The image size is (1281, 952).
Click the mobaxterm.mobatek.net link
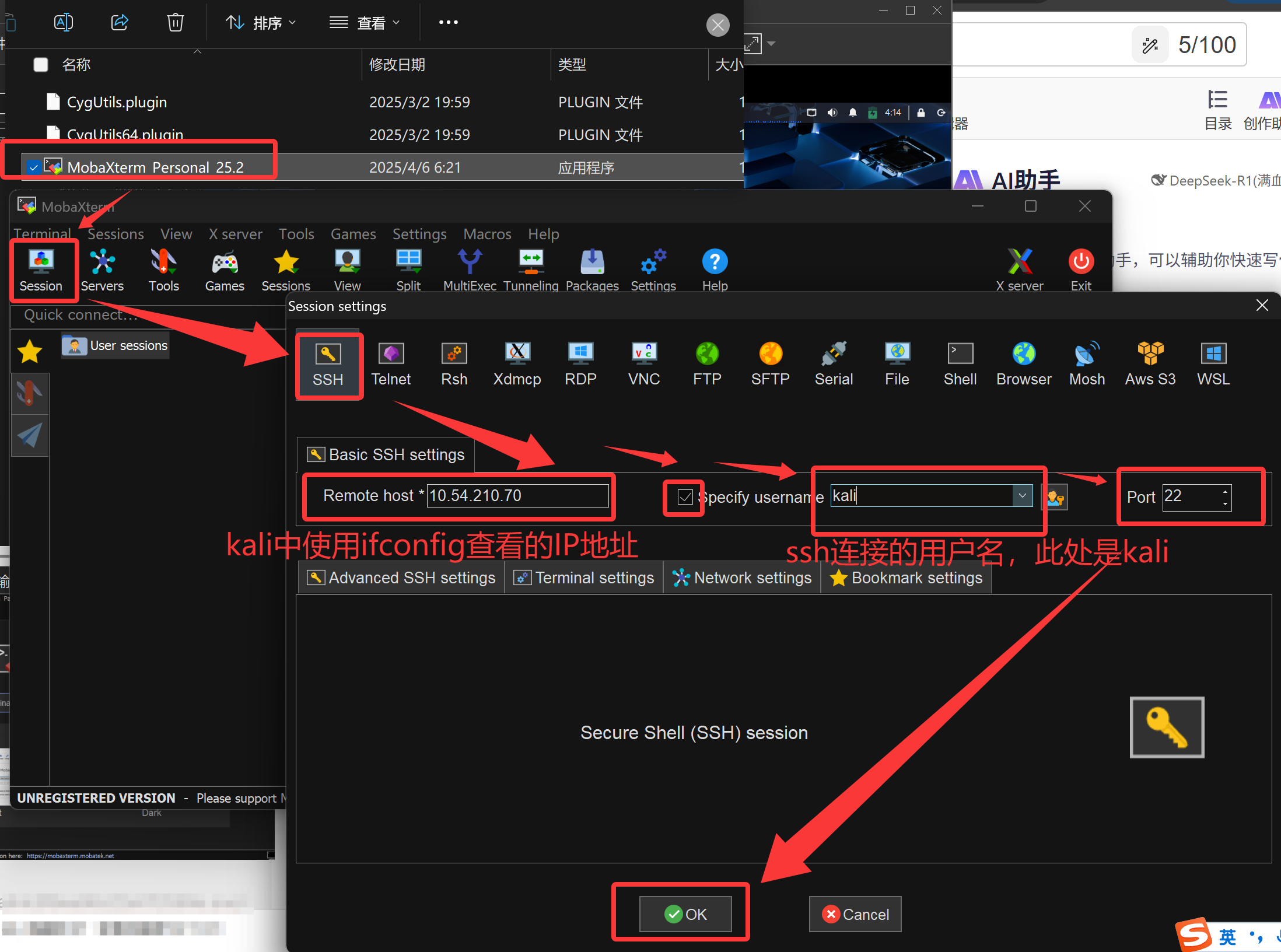point(70,856)
